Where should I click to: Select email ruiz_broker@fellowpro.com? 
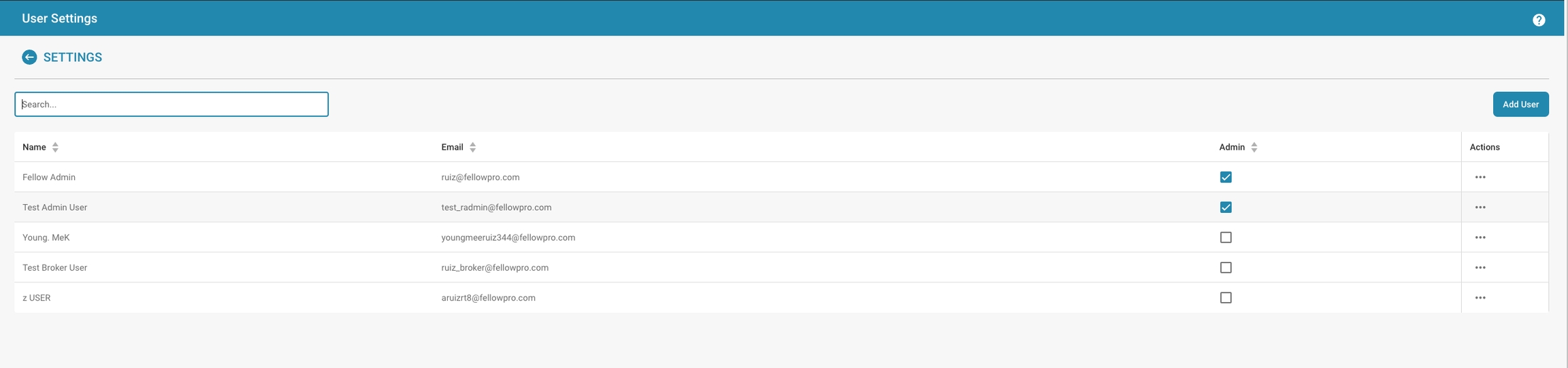click(495, 267)
